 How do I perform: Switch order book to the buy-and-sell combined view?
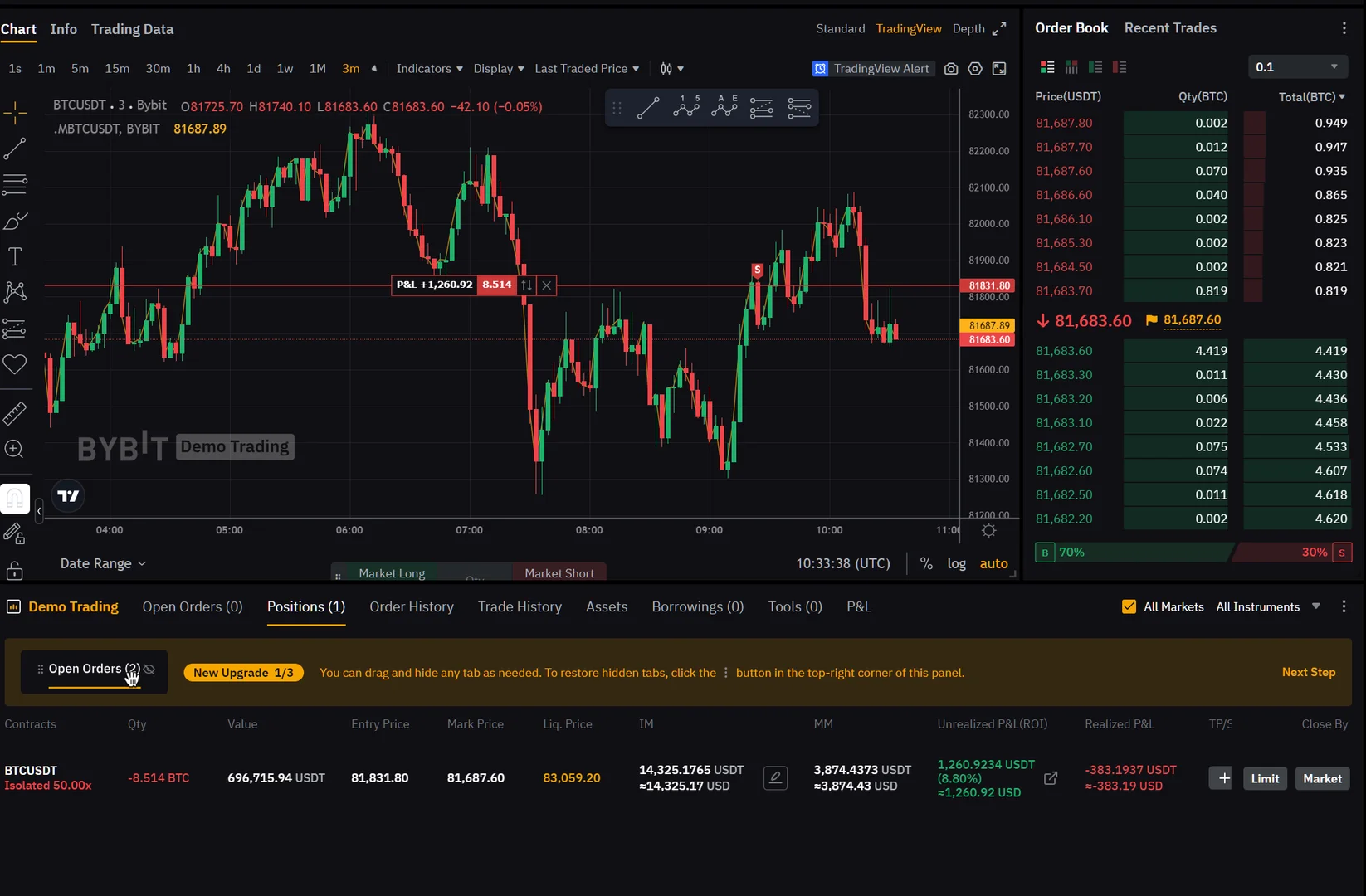1047,67
